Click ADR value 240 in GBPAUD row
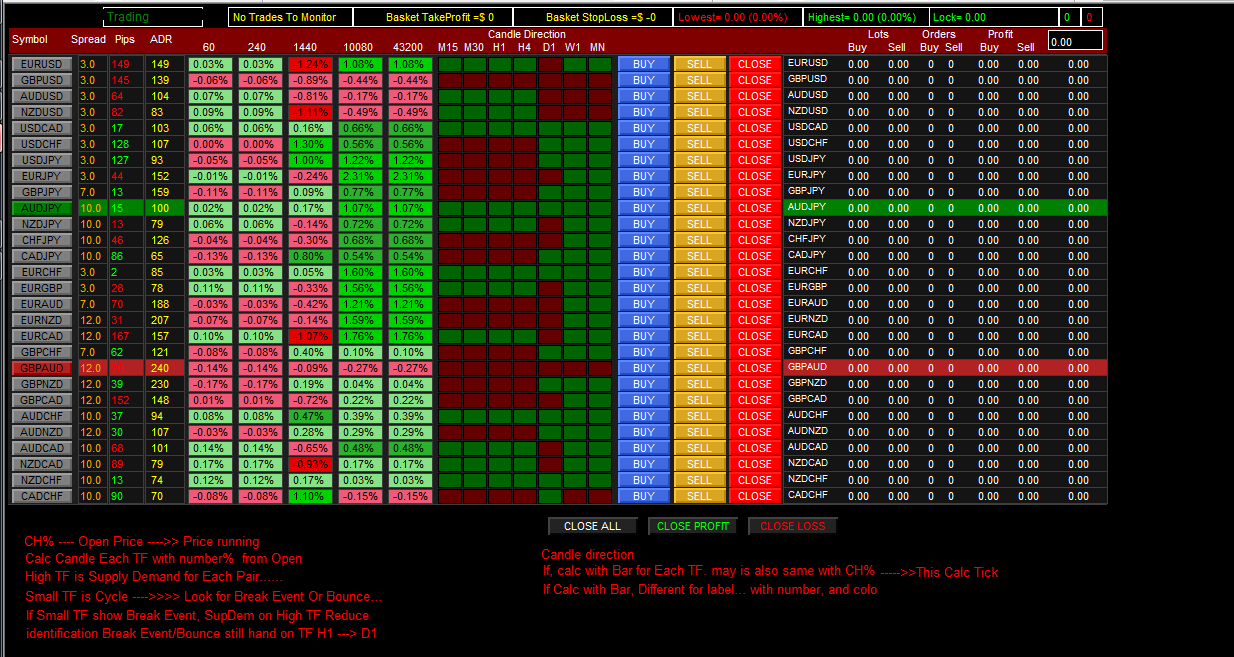Image resolution: width=1234 pixels, height=657 pixels. point(160,368)
